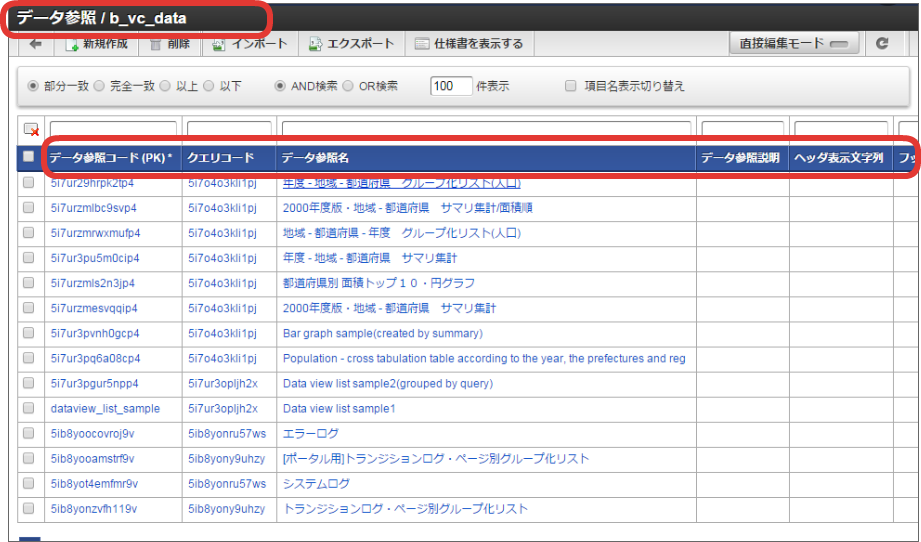The width and height of the screenshot is (921, 542).
Task: Select the OR検索 radio button
Action: [348, 86]
